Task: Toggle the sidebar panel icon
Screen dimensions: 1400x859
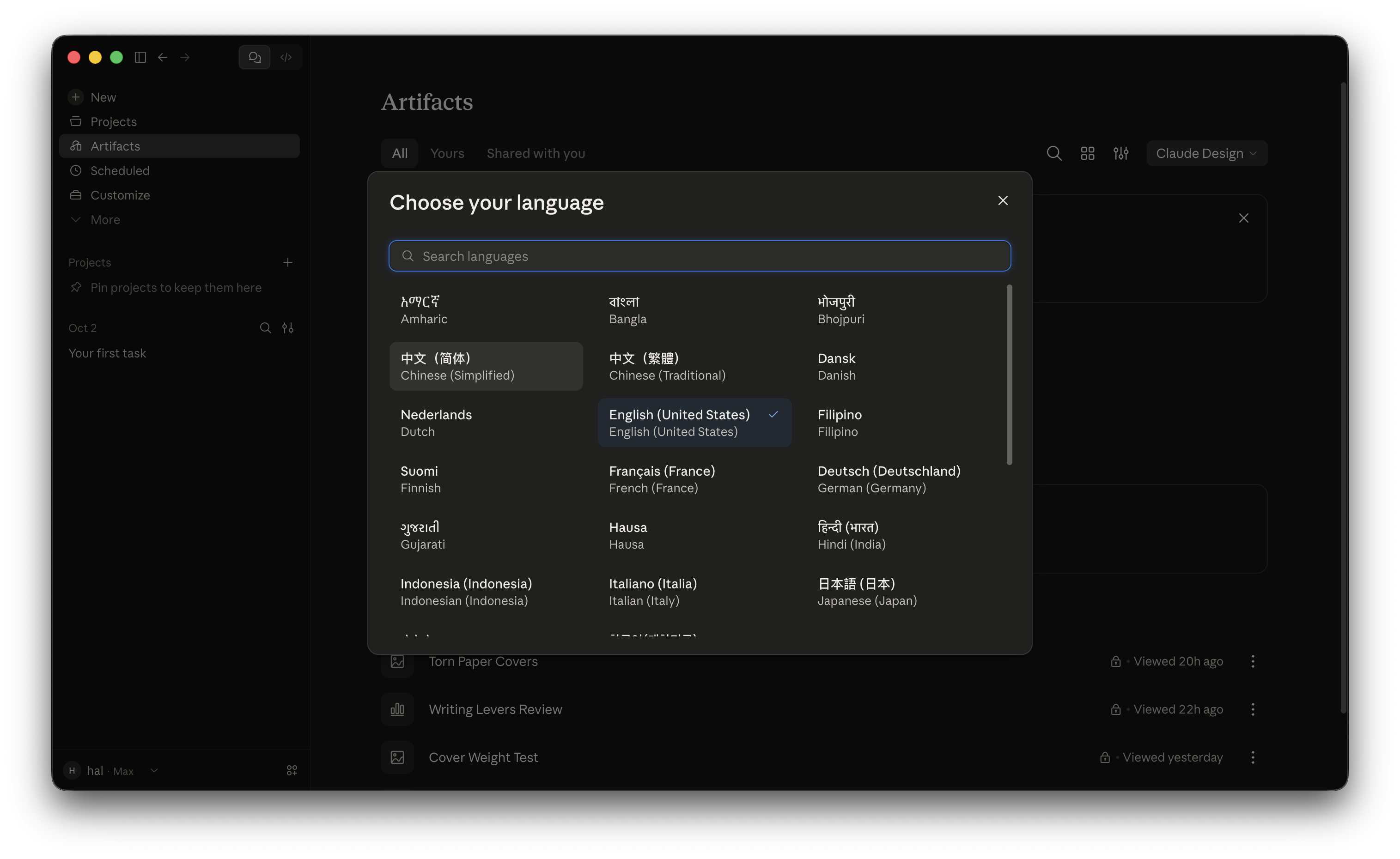Action: point(140,57)
